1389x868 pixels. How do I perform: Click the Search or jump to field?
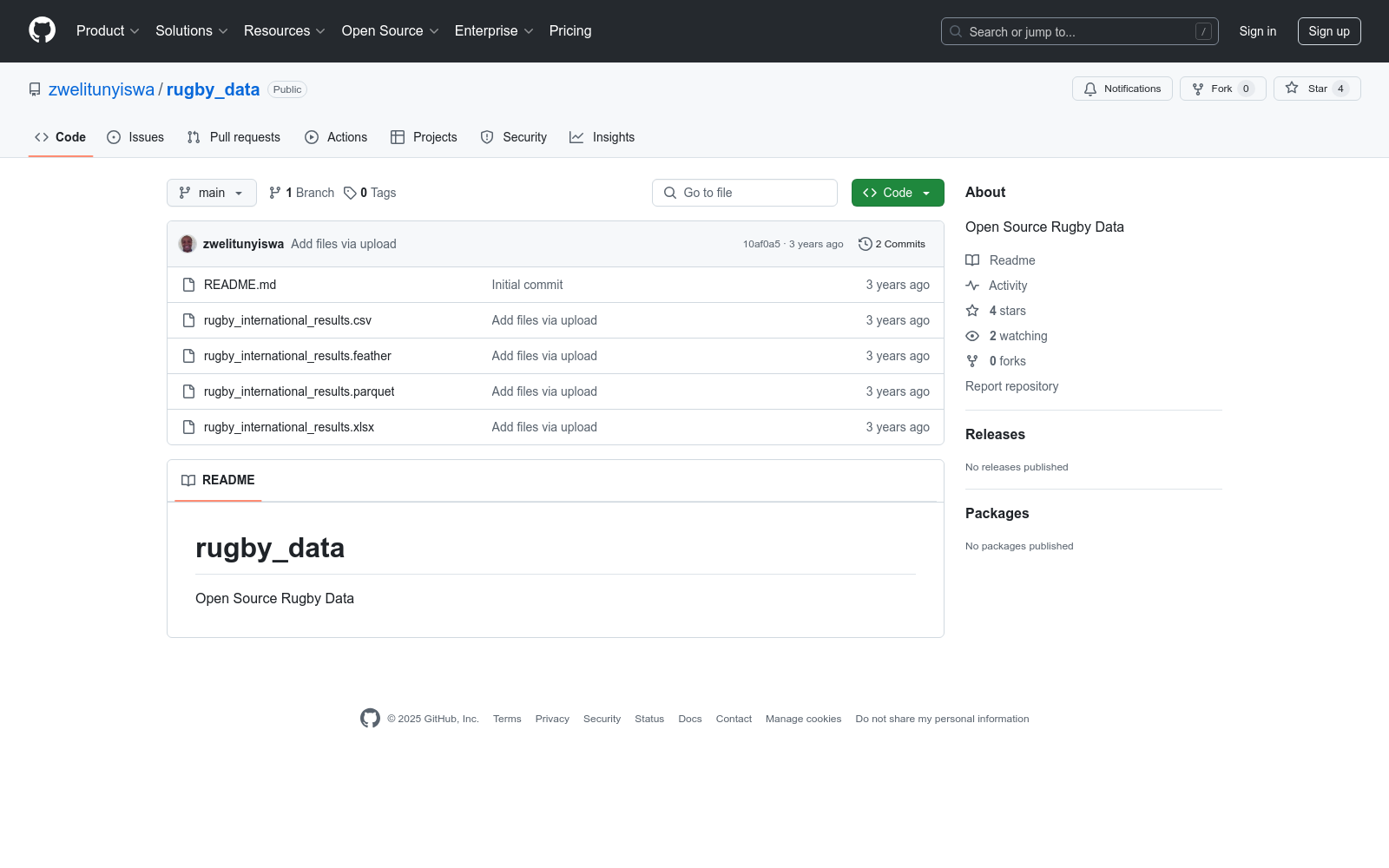(1080, 31)
